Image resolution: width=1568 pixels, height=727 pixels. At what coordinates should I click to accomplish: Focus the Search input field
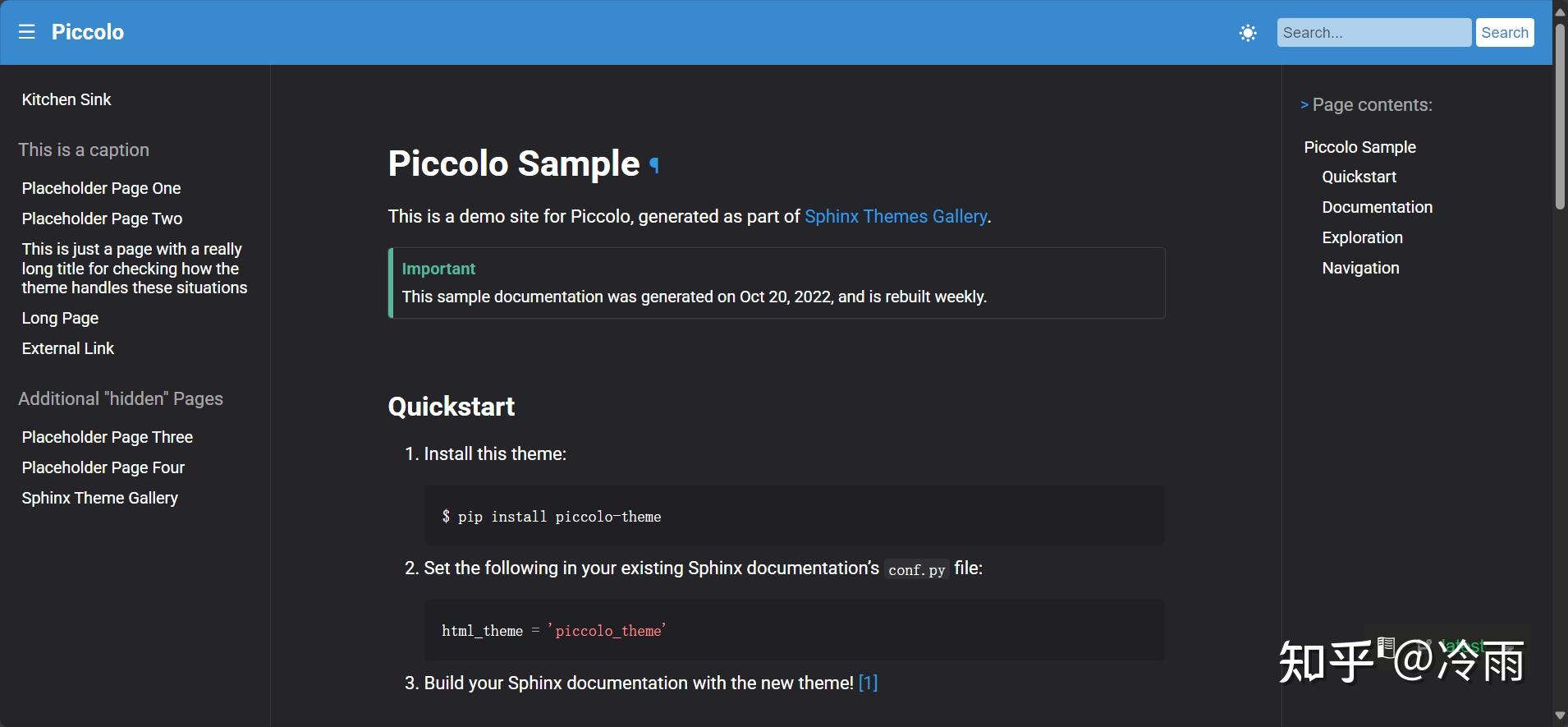pos(1373,33)
